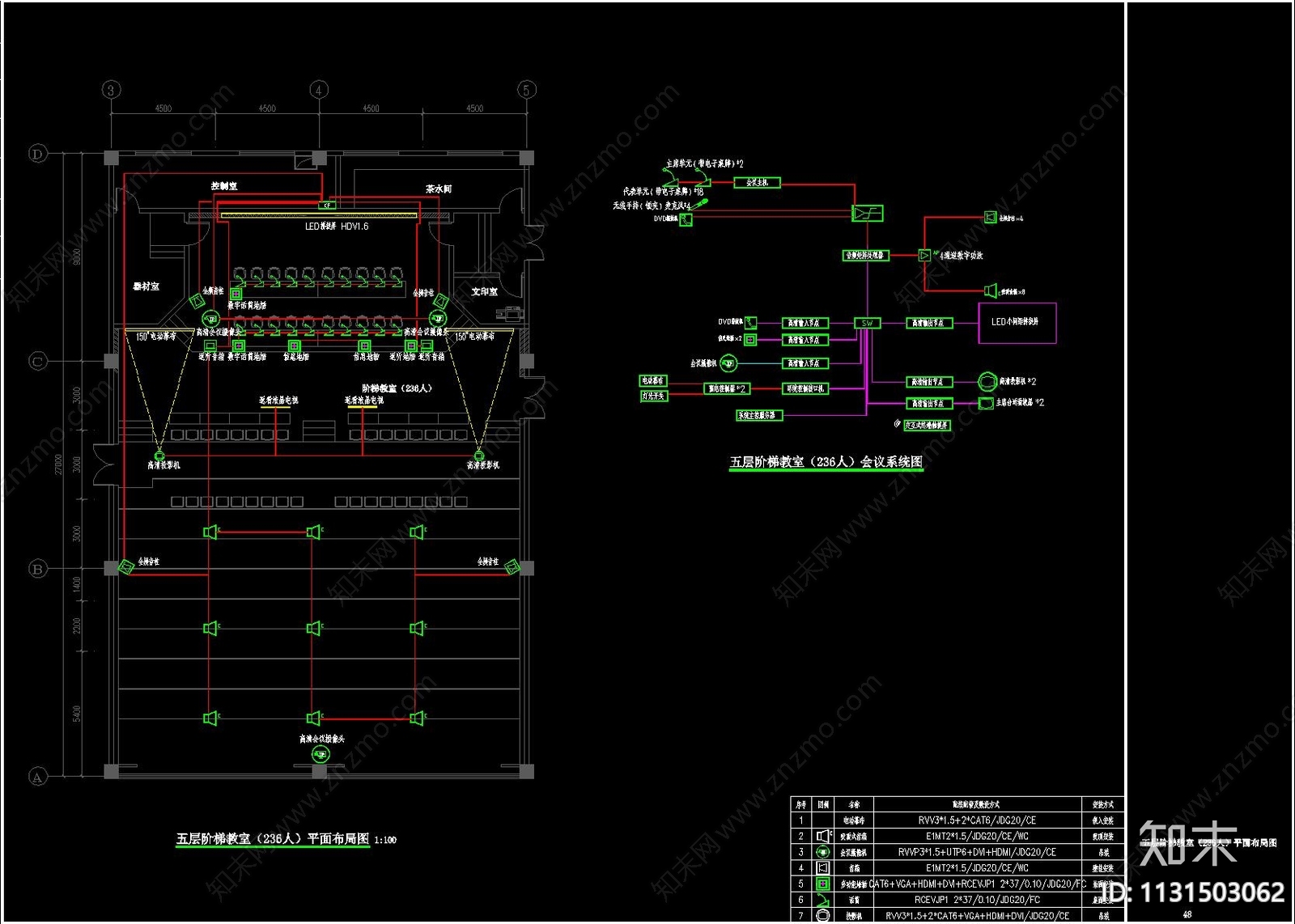Viewport: 1295px width, 924px height.
Task: Select the 器材室 room label
Action: tap(146, 286)
